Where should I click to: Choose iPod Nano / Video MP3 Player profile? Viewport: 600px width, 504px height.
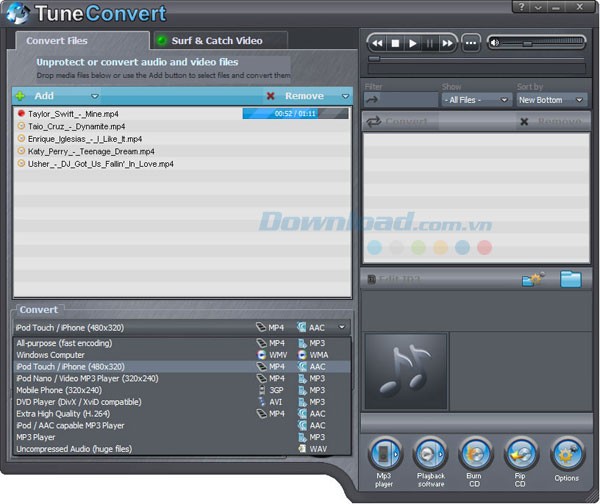pyautogui.click(x=182, y=378)
